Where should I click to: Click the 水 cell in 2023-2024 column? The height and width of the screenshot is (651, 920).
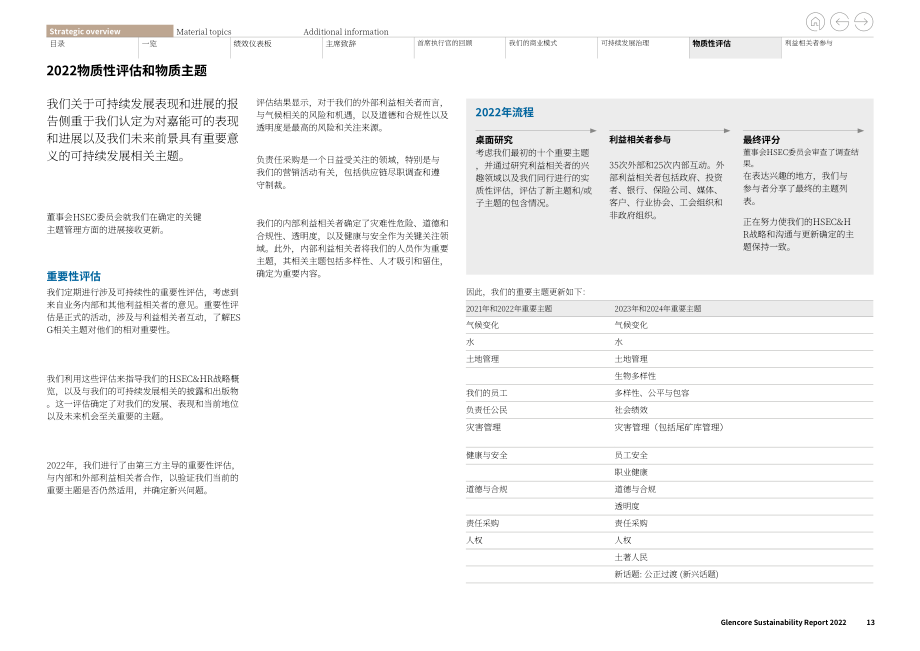tap(618, 342)
